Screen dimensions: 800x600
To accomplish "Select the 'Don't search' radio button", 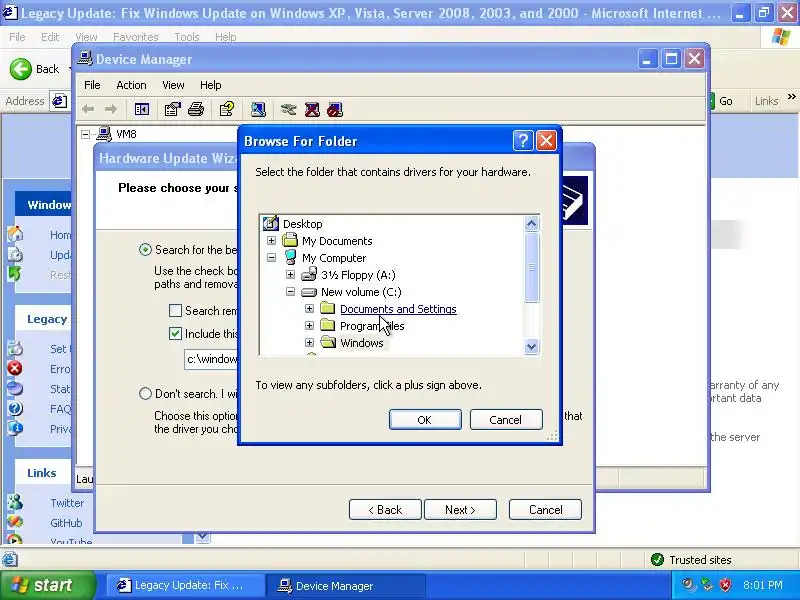I will coord(145,393).
